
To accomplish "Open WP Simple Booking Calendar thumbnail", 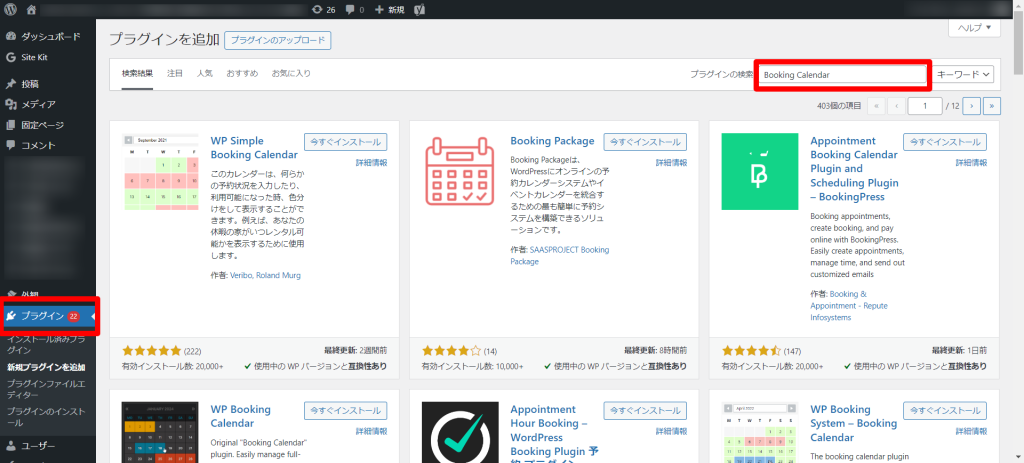I will (161, 172).
